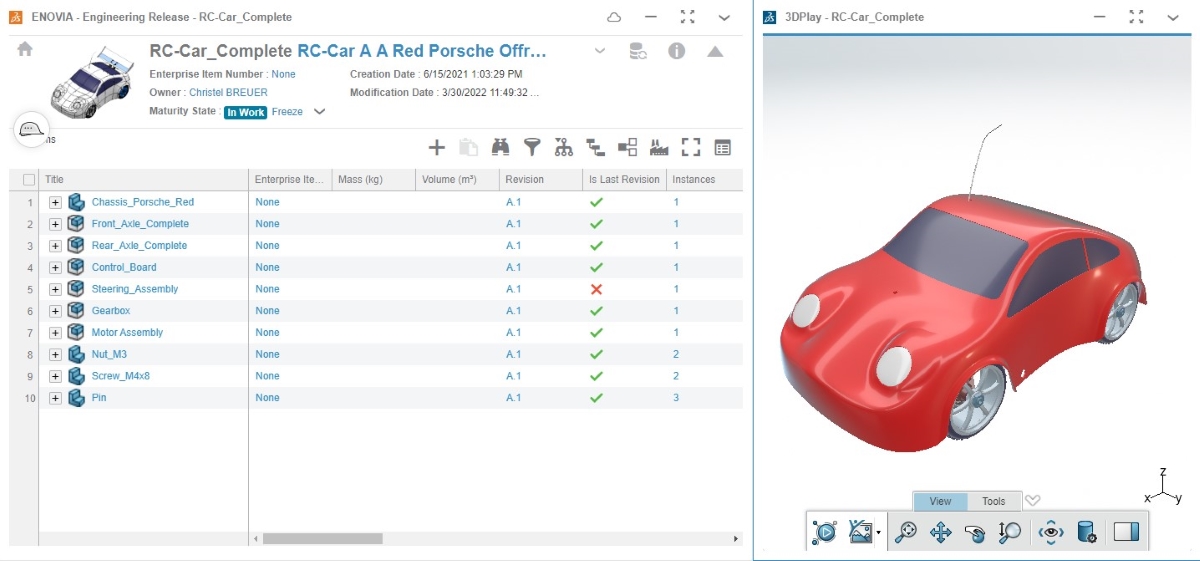
Task: Click the Nut_M3 part cube icon
Action: 76,354
